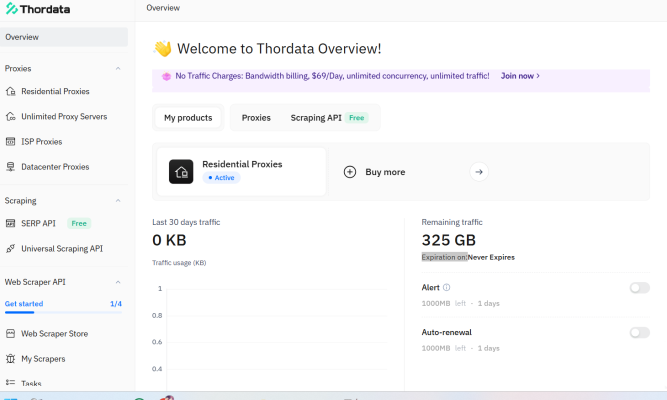Toggle the Auto-renewal switch
The image size is (667, 400).
pyautogui.click(x=640, y=333)
